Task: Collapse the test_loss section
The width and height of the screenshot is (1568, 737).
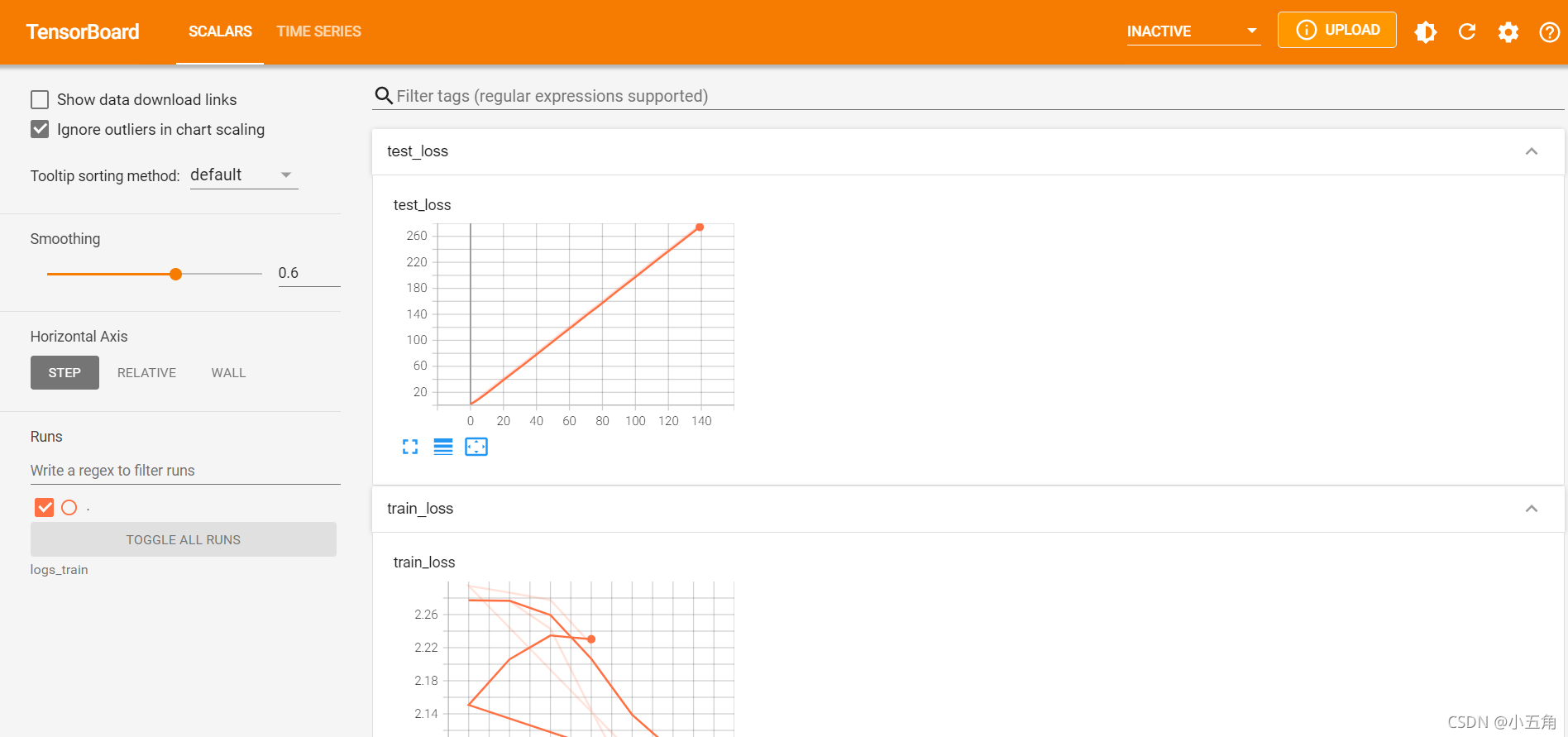Action: click(1532, 151)
